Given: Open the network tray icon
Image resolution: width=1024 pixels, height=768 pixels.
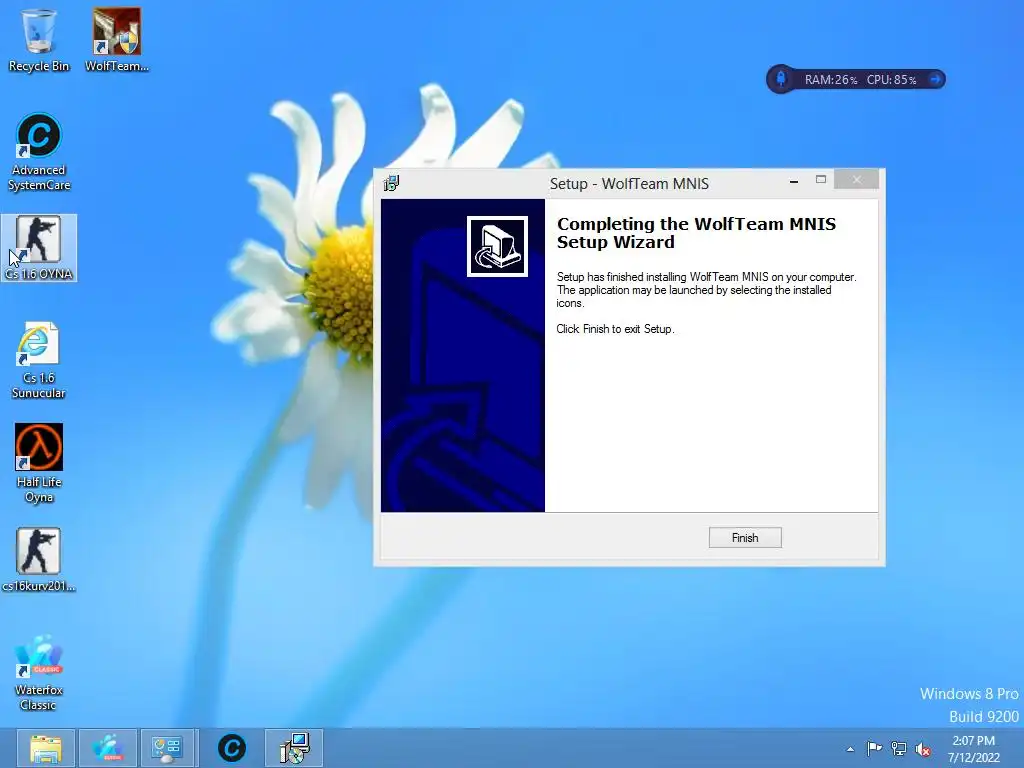Looking at the screenshot, I should point(899,748).
